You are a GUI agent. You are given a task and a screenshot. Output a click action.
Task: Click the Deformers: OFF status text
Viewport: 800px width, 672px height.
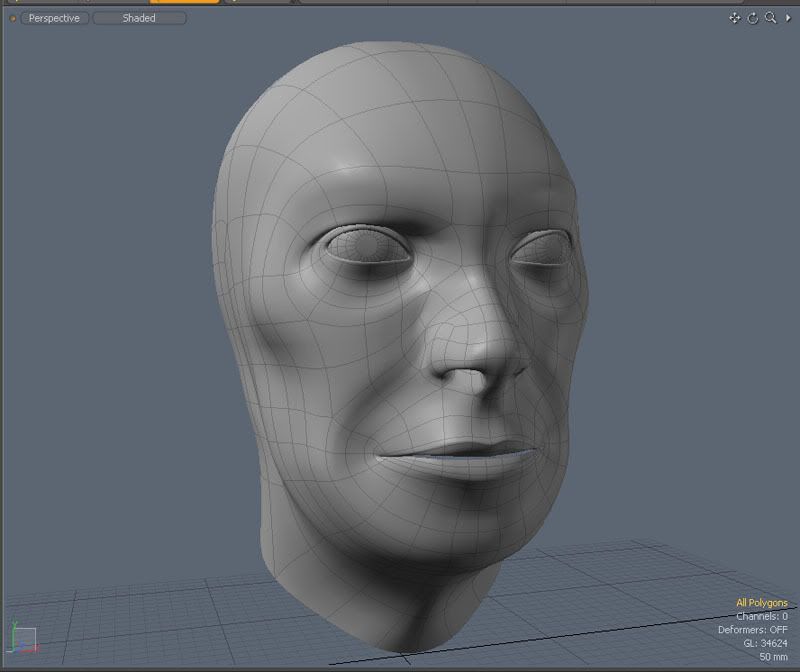(x=752, y=630)
